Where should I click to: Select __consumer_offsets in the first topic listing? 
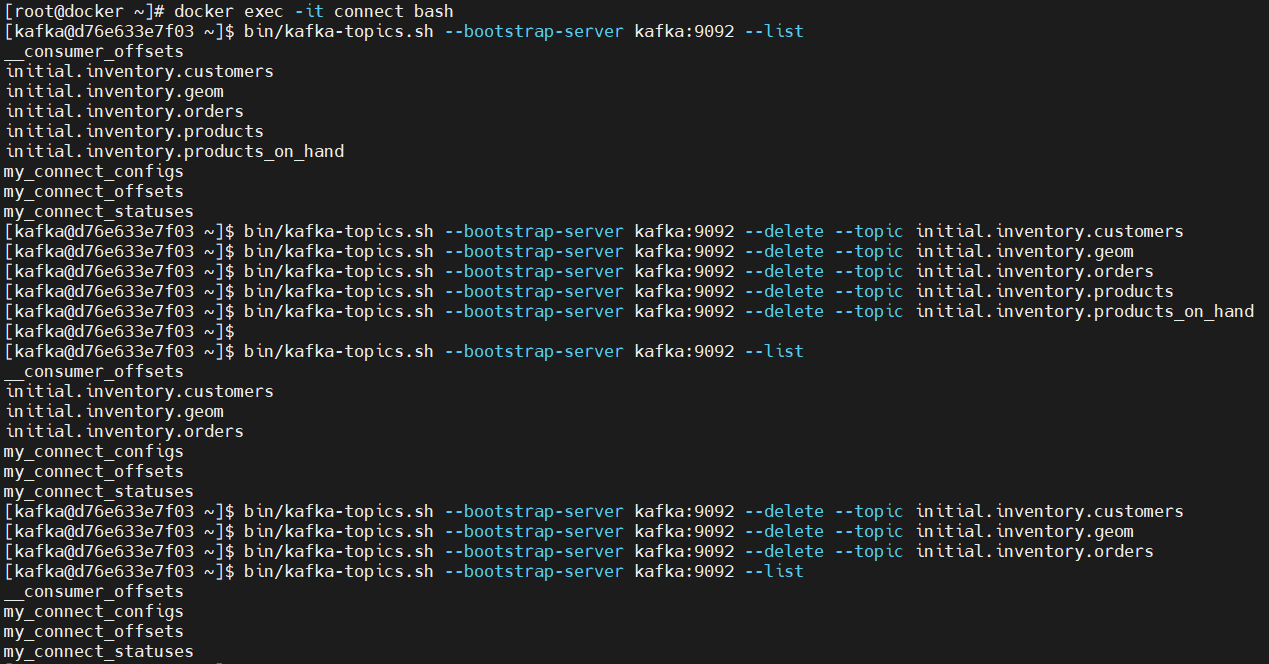click(x=94, y=52)
